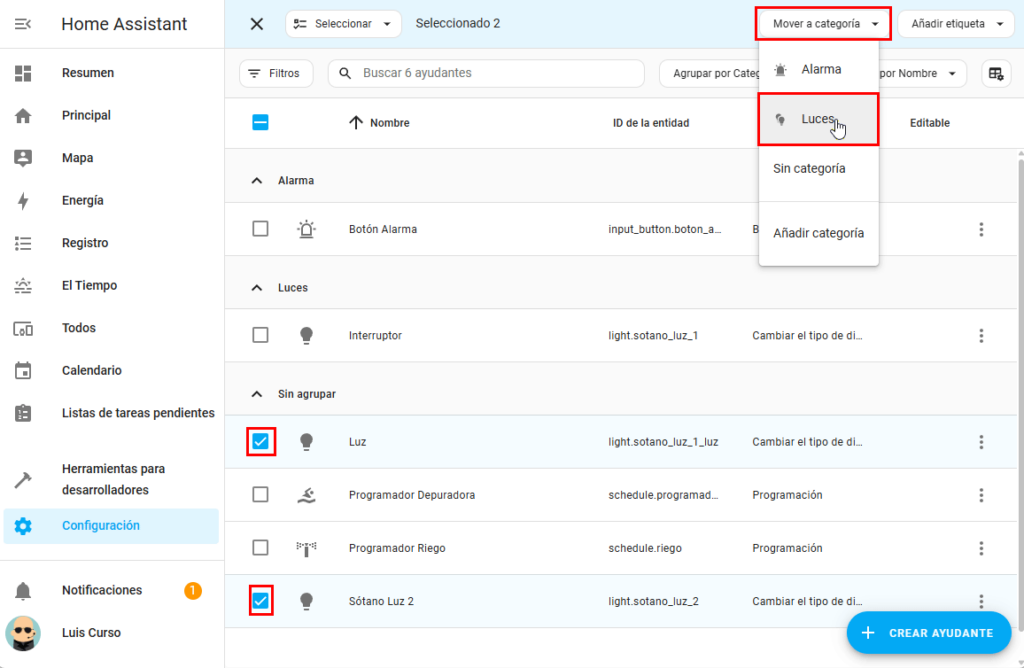Open the Calendario calendar icon
Viewport: 1024px width, 668px height.
[x=23, y=371]
